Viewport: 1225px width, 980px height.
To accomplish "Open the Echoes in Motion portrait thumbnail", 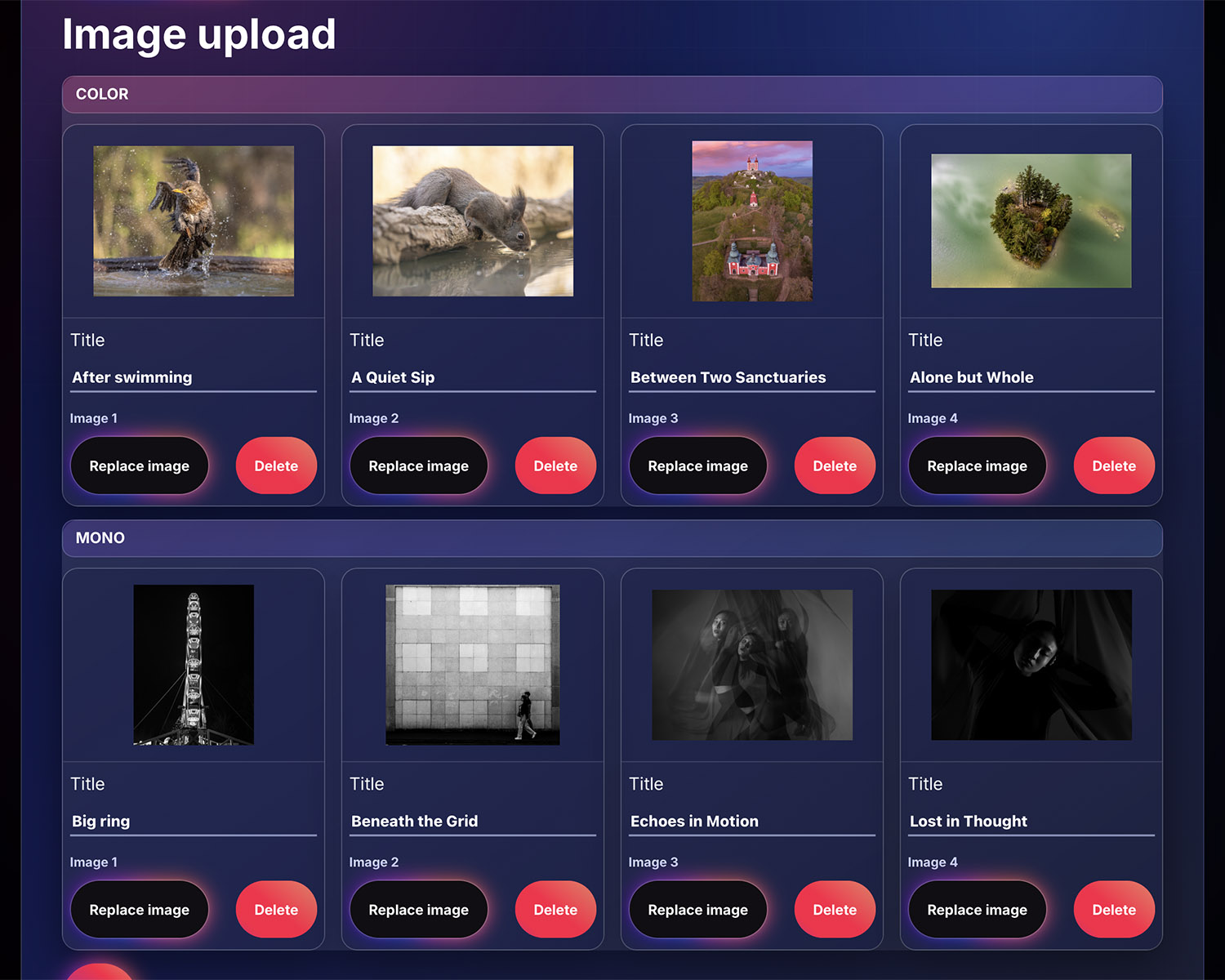I will pyautogui.click(x=752, y=665).
